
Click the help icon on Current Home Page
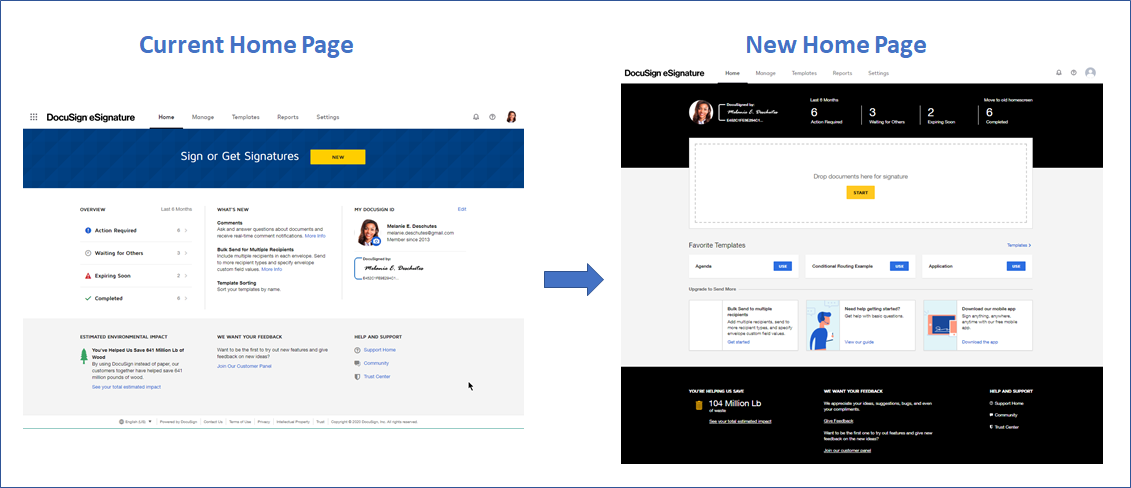pos(493,117)
